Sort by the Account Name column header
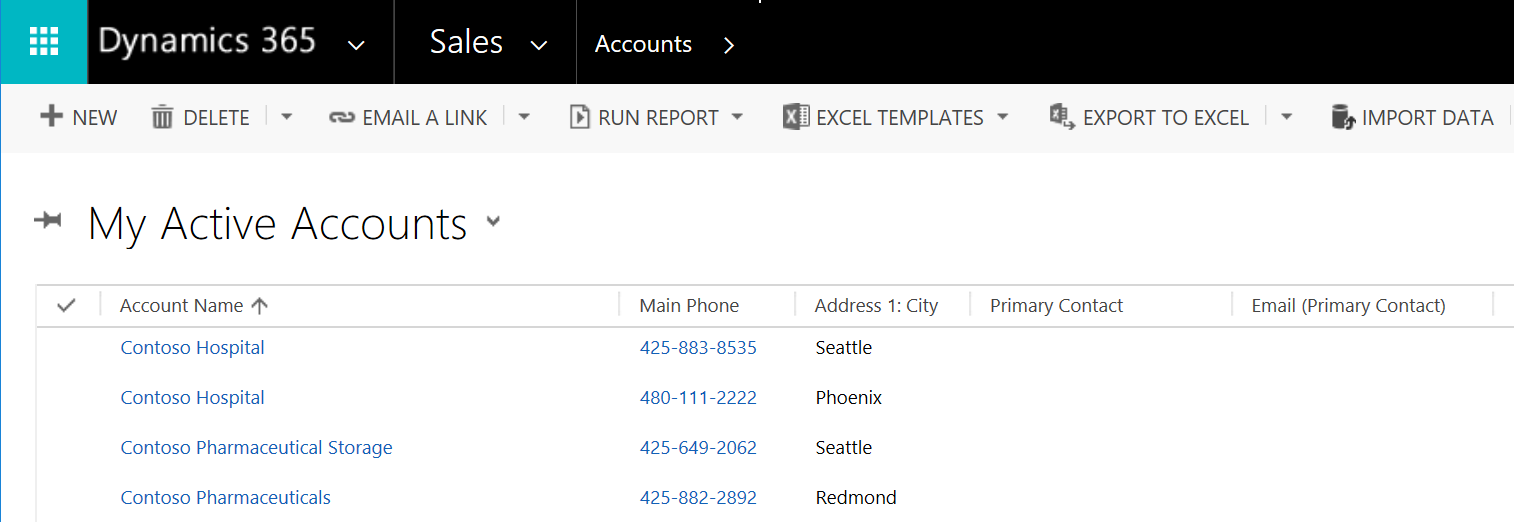 click(182, 306)
